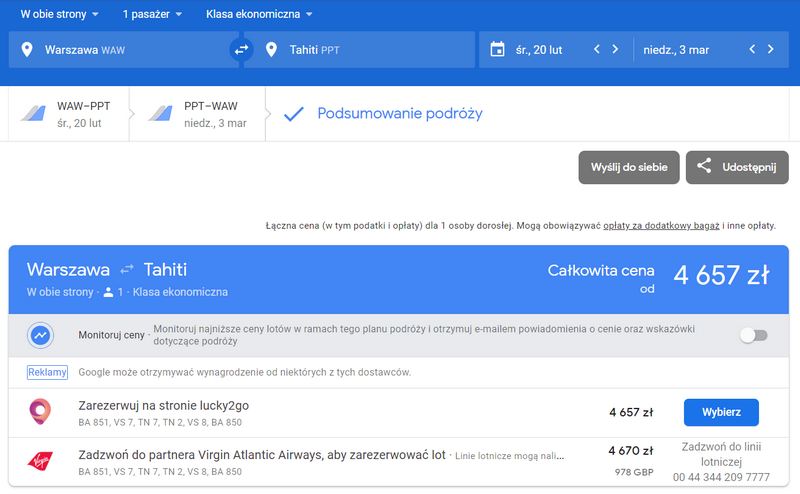Go to previous day for niedz., 3 mar

coord(752,50)
